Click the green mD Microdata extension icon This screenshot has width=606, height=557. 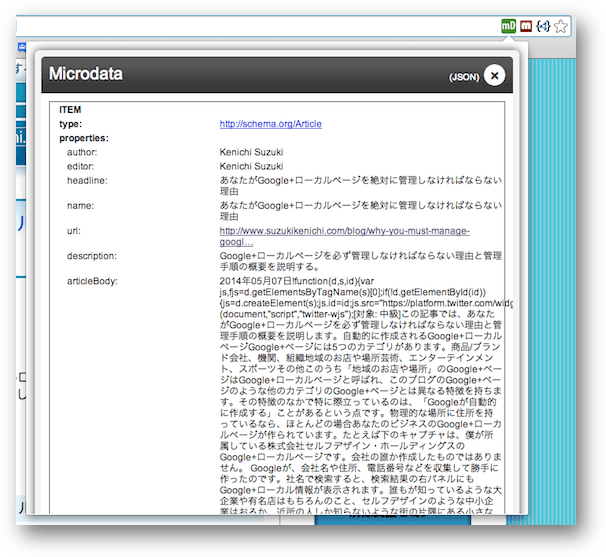coord(508,26)
